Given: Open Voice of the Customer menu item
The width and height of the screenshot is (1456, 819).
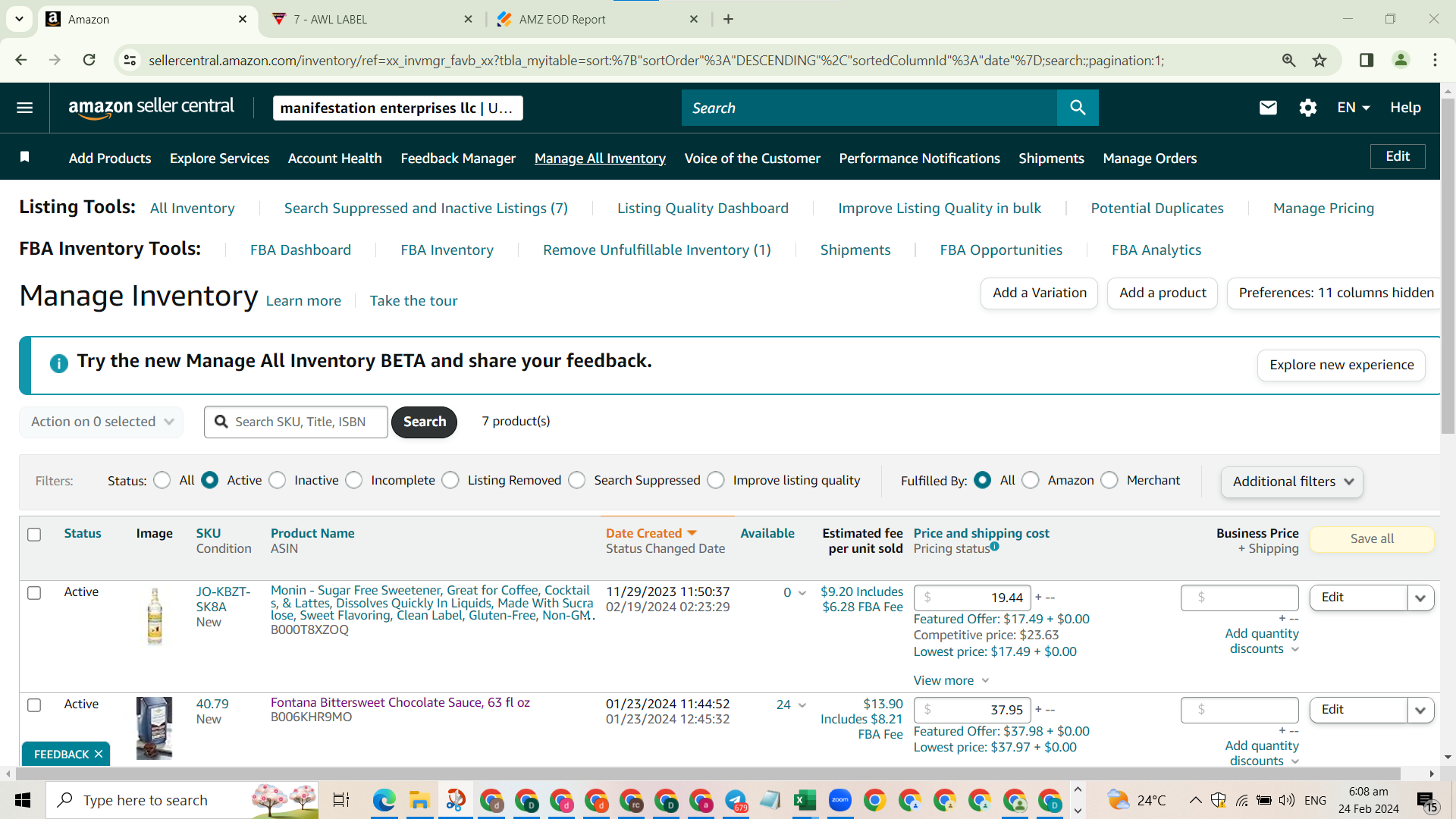Looking at the screenshot, I should (x=752, y=158).
